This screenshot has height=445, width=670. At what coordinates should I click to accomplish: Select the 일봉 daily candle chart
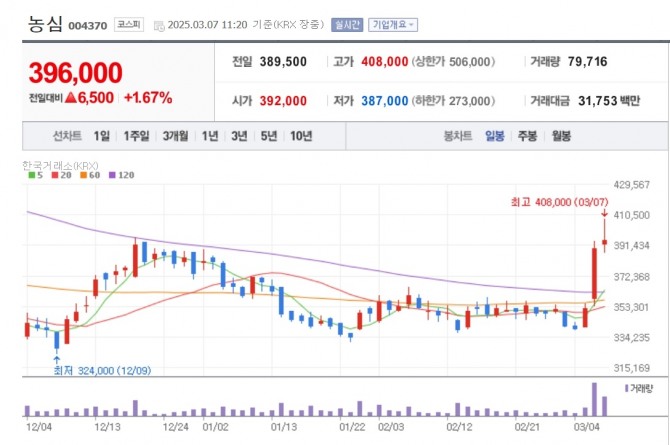click(x=495, y=136)
